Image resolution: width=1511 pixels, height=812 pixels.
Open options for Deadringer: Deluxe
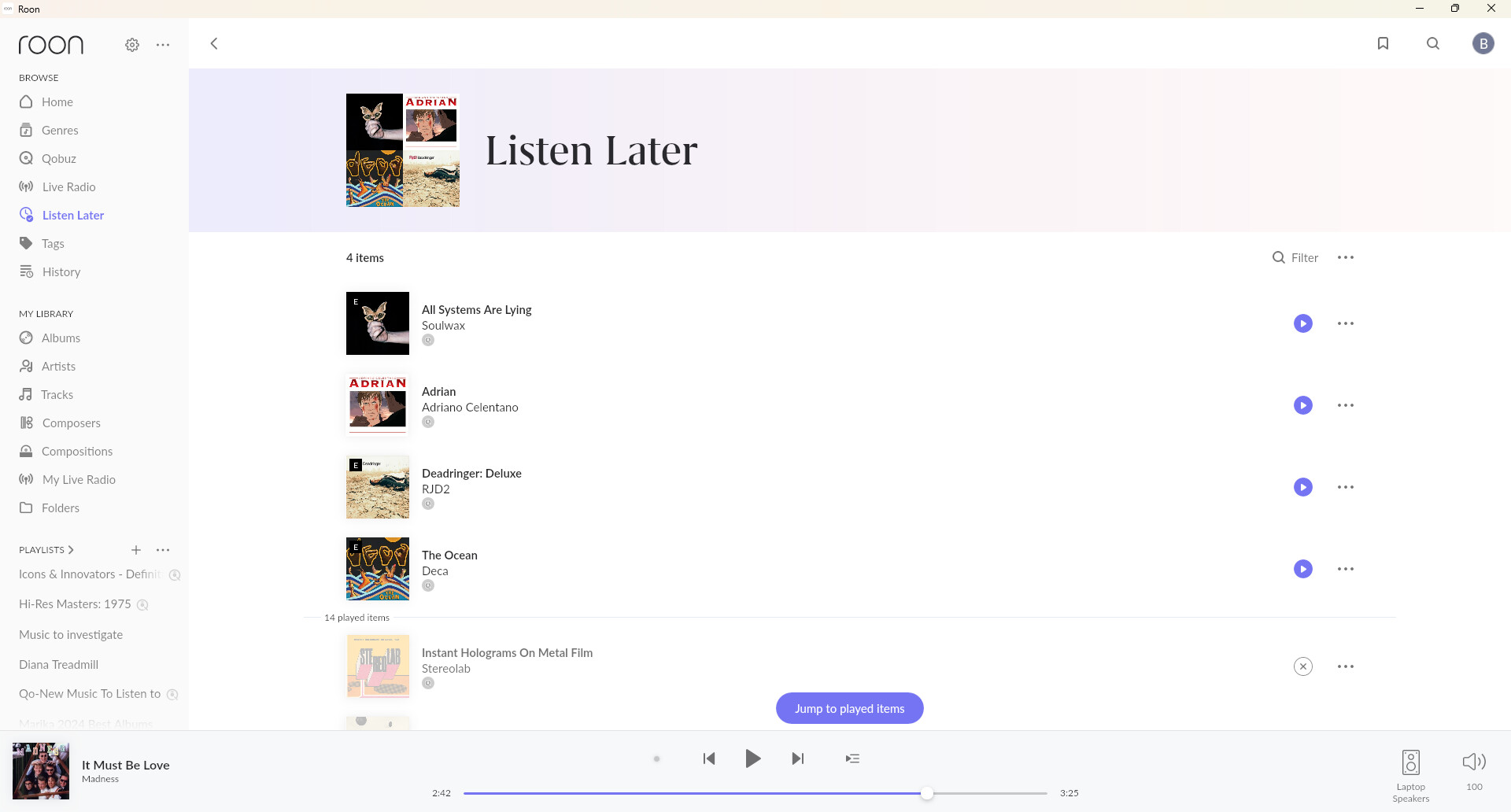[x=1346, y=487]
